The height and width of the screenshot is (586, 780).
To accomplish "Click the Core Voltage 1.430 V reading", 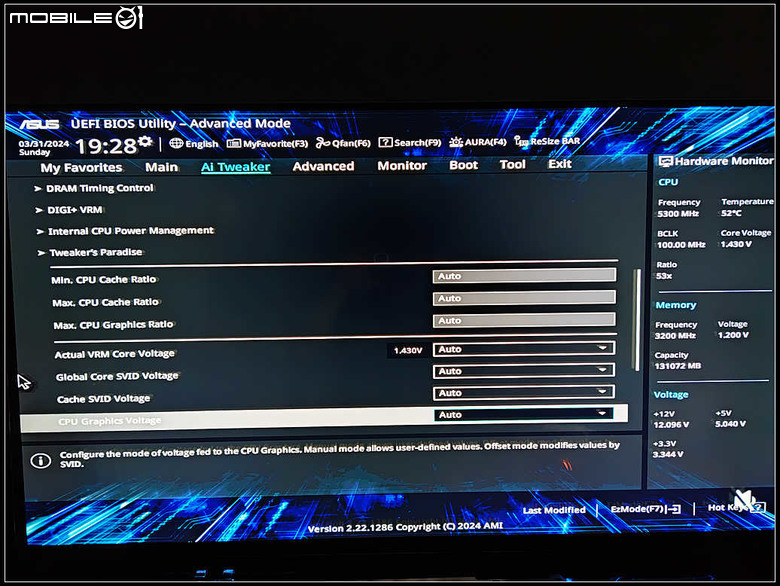I will pyautogui.click(x=736, y=244).
